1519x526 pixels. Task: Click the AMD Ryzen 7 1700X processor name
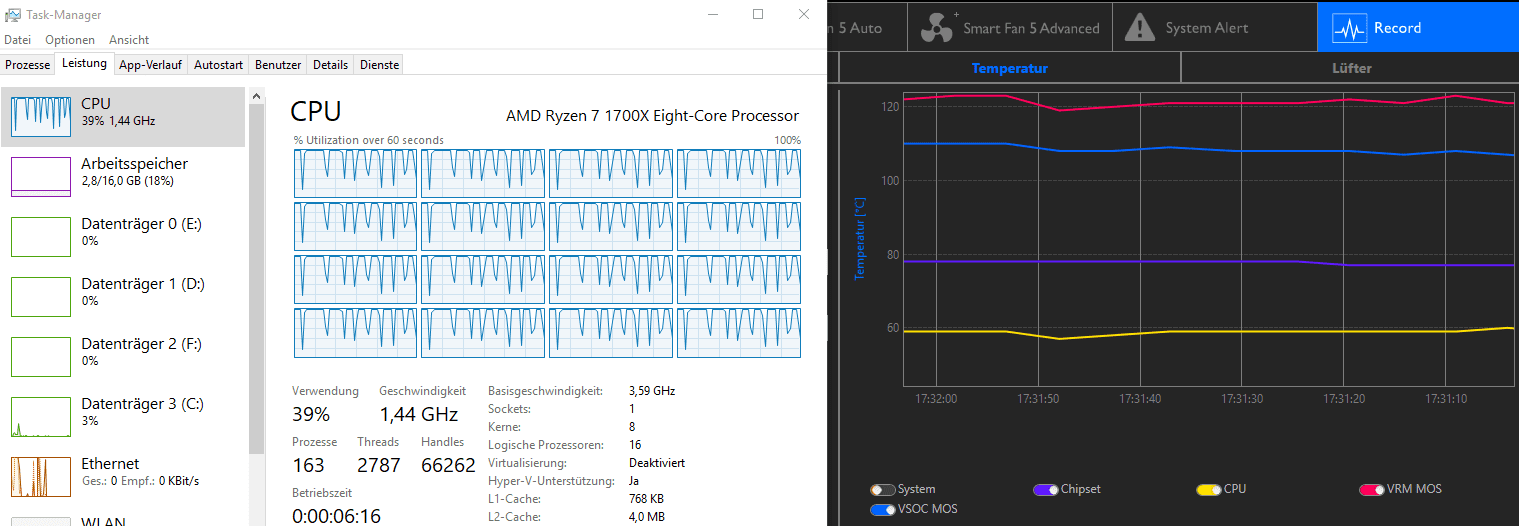(x=652, y=115)
